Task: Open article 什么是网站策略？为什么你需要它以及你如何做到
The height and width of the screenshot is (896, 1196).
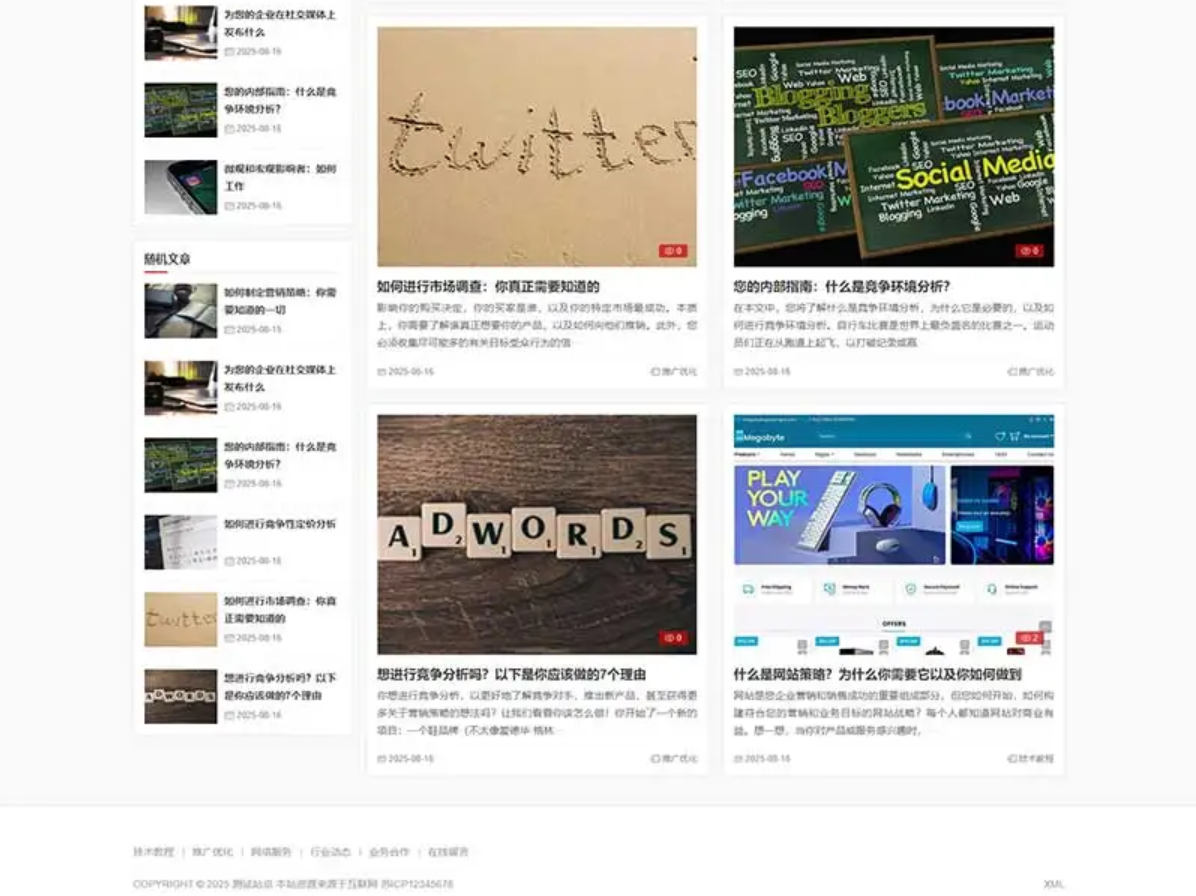Action: 877,674
